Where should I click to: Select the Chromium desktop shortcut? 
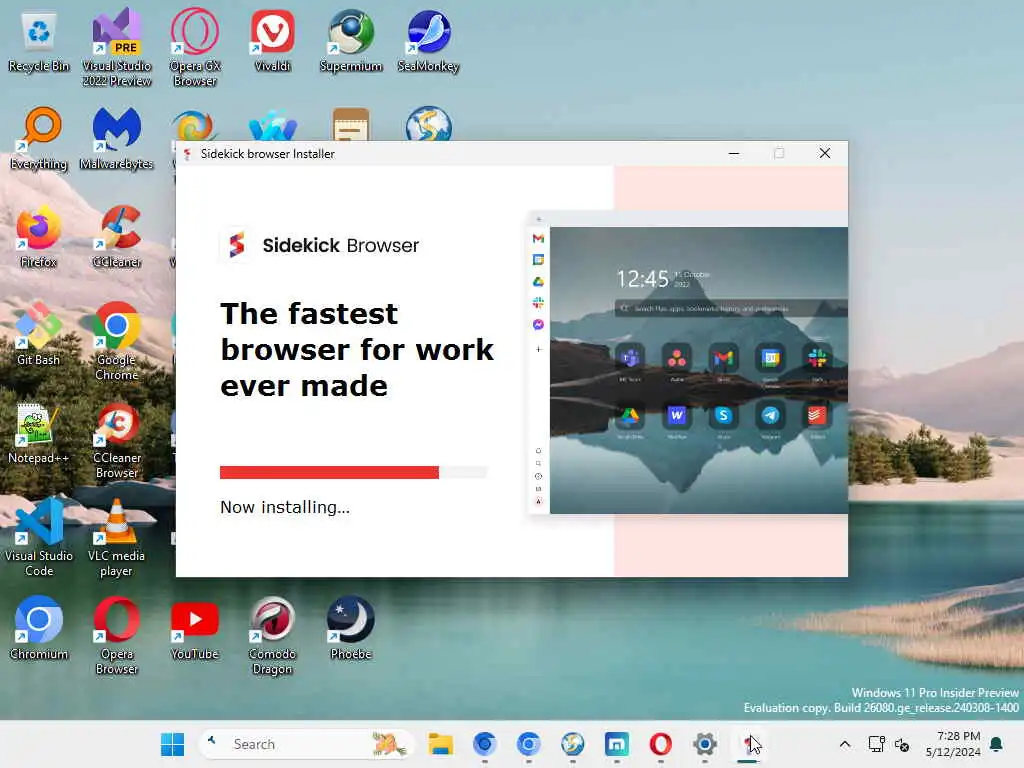pos(39,628)
